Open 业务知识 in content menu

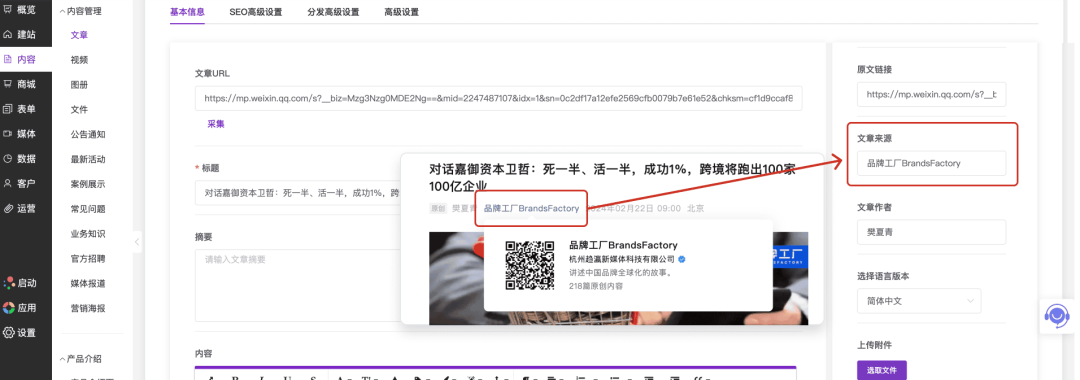(x=87, y=233)
